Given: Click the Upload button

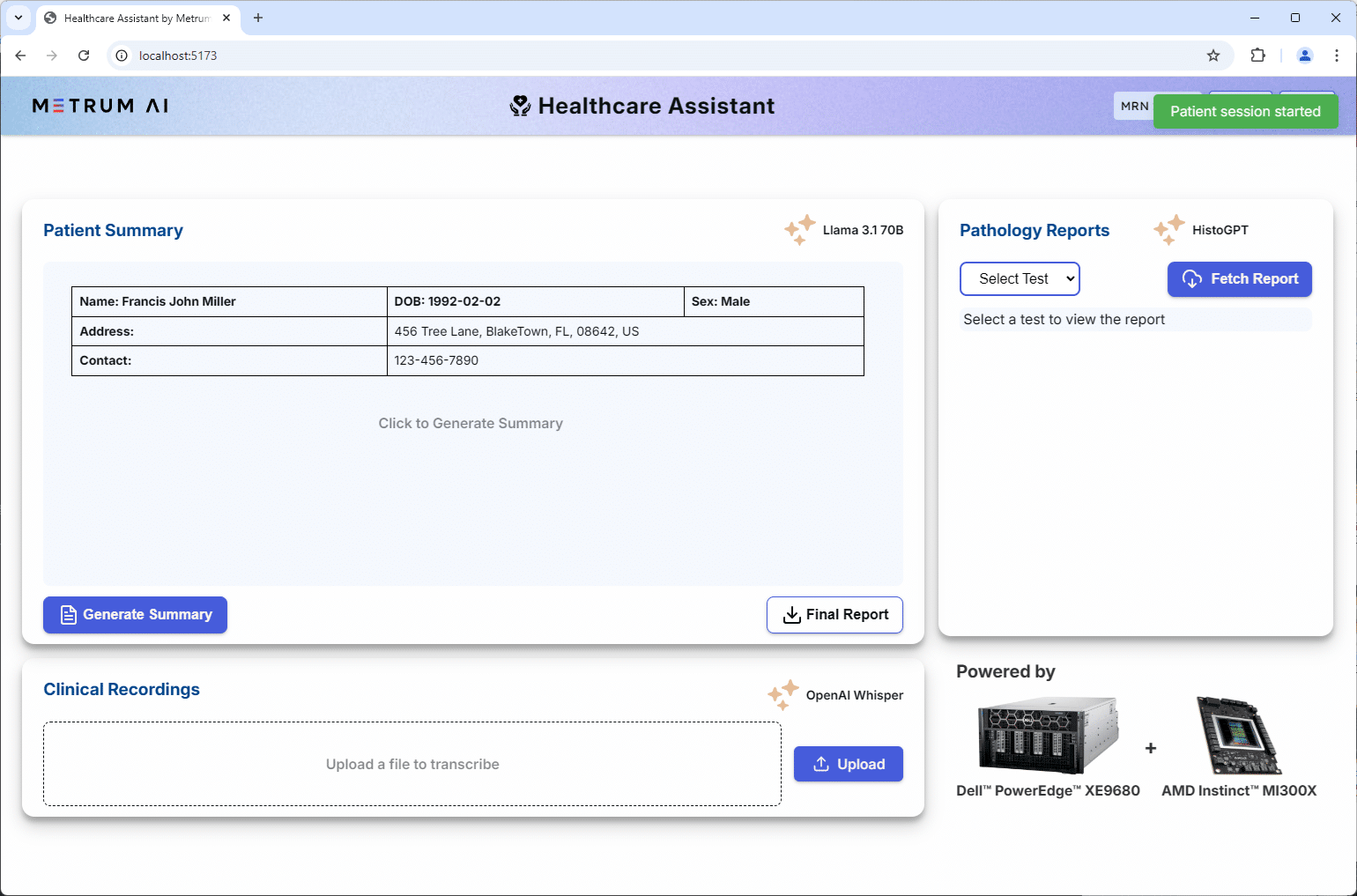Looking at the screenshot, I should click(849, 764).
